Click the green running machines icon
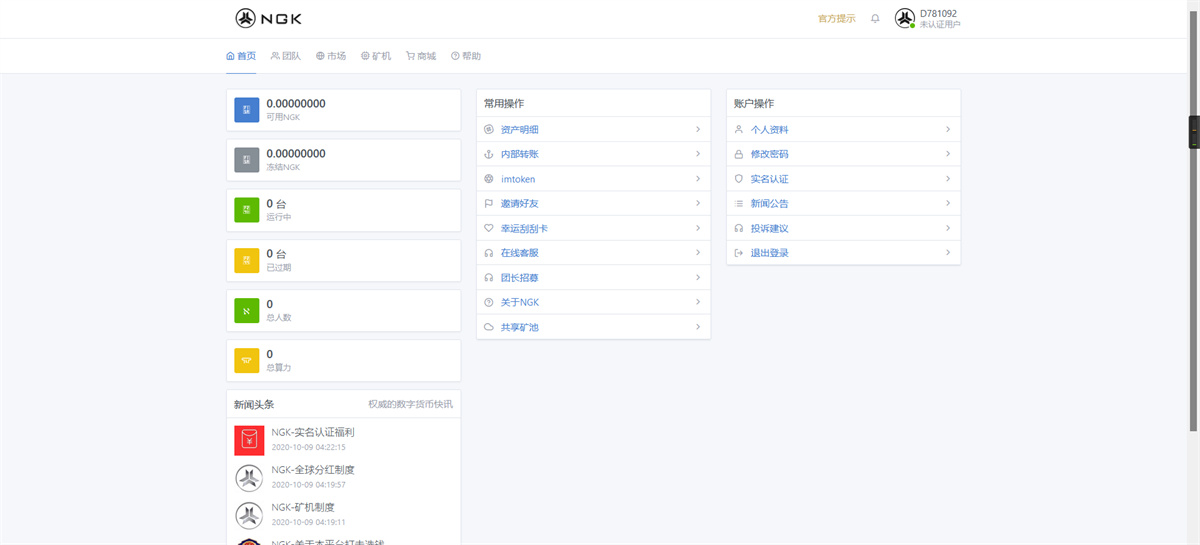 247,210
